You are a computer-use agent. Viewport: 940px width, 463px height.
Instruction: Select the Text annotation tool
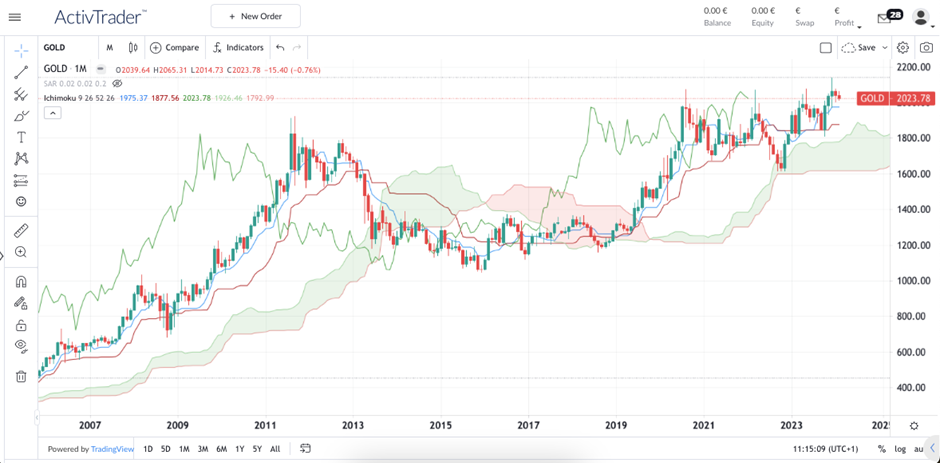click(x=20, y=137)
